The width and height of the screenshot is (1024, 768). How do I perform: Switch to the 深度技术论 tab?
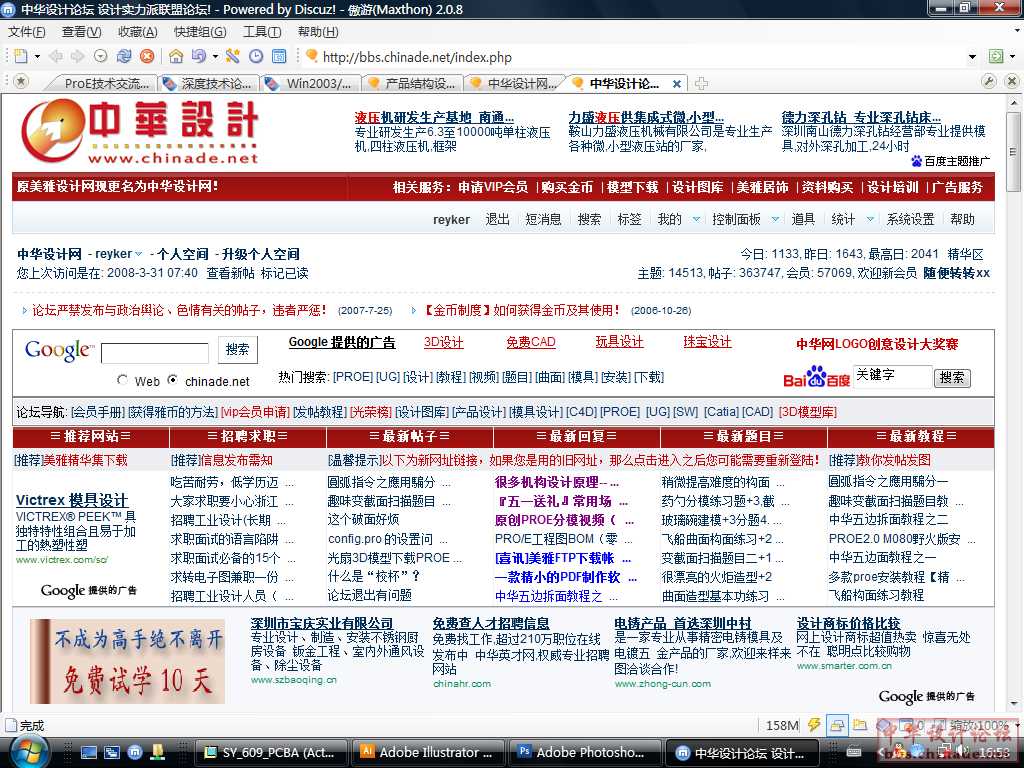(209, 84)
